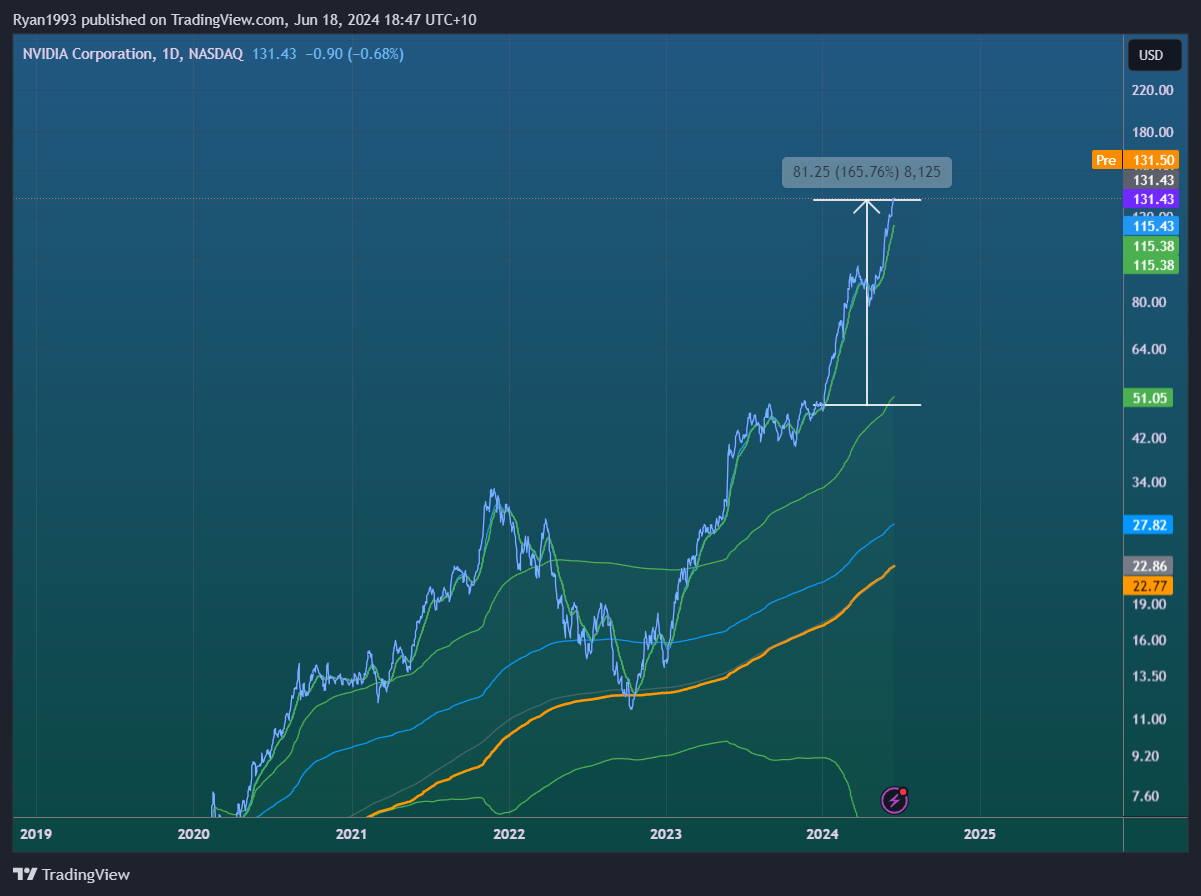Click the orange Pre pre-market label

point(1105,160)
